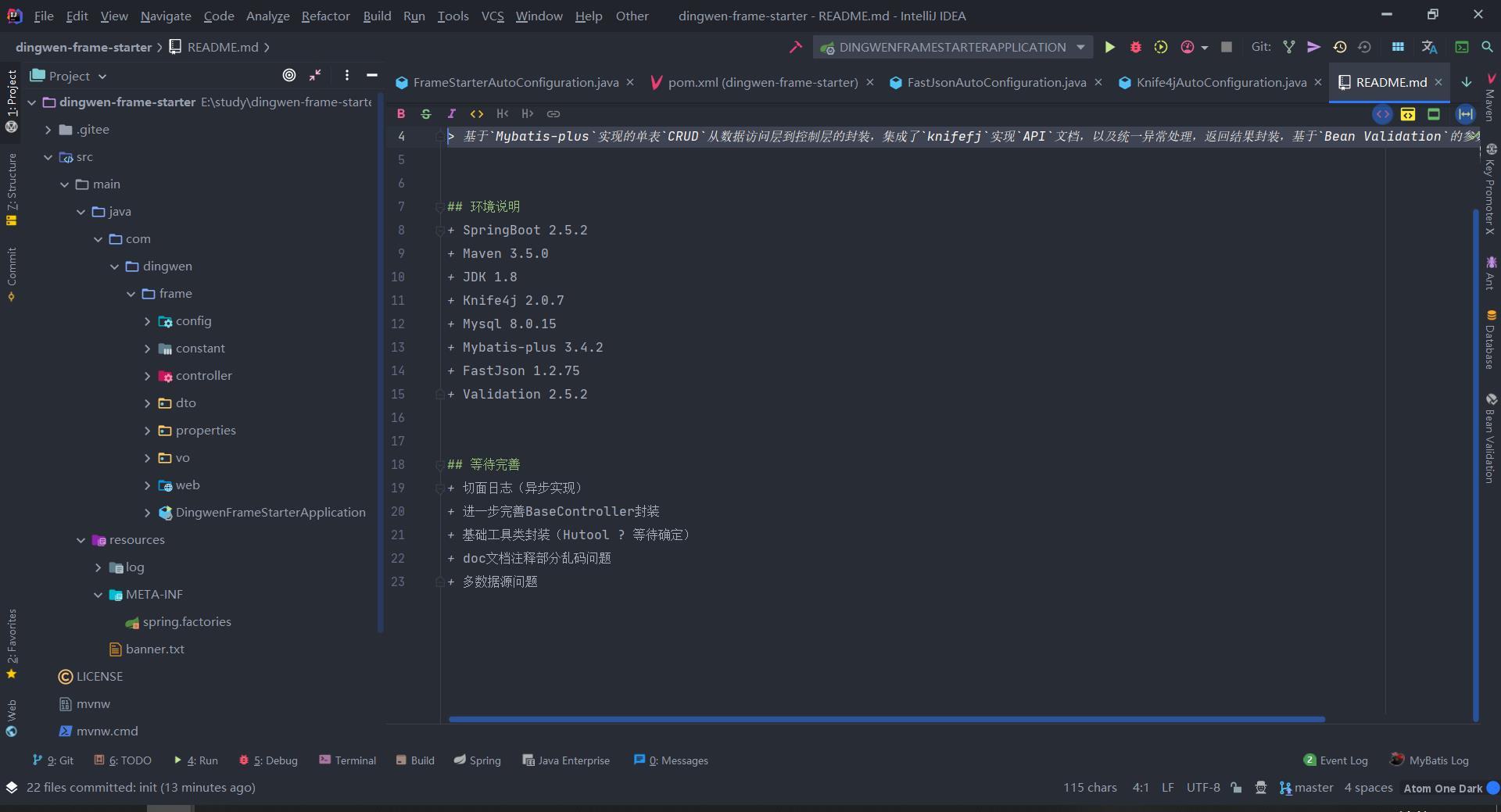Open the Event Log

point(1335,760)
